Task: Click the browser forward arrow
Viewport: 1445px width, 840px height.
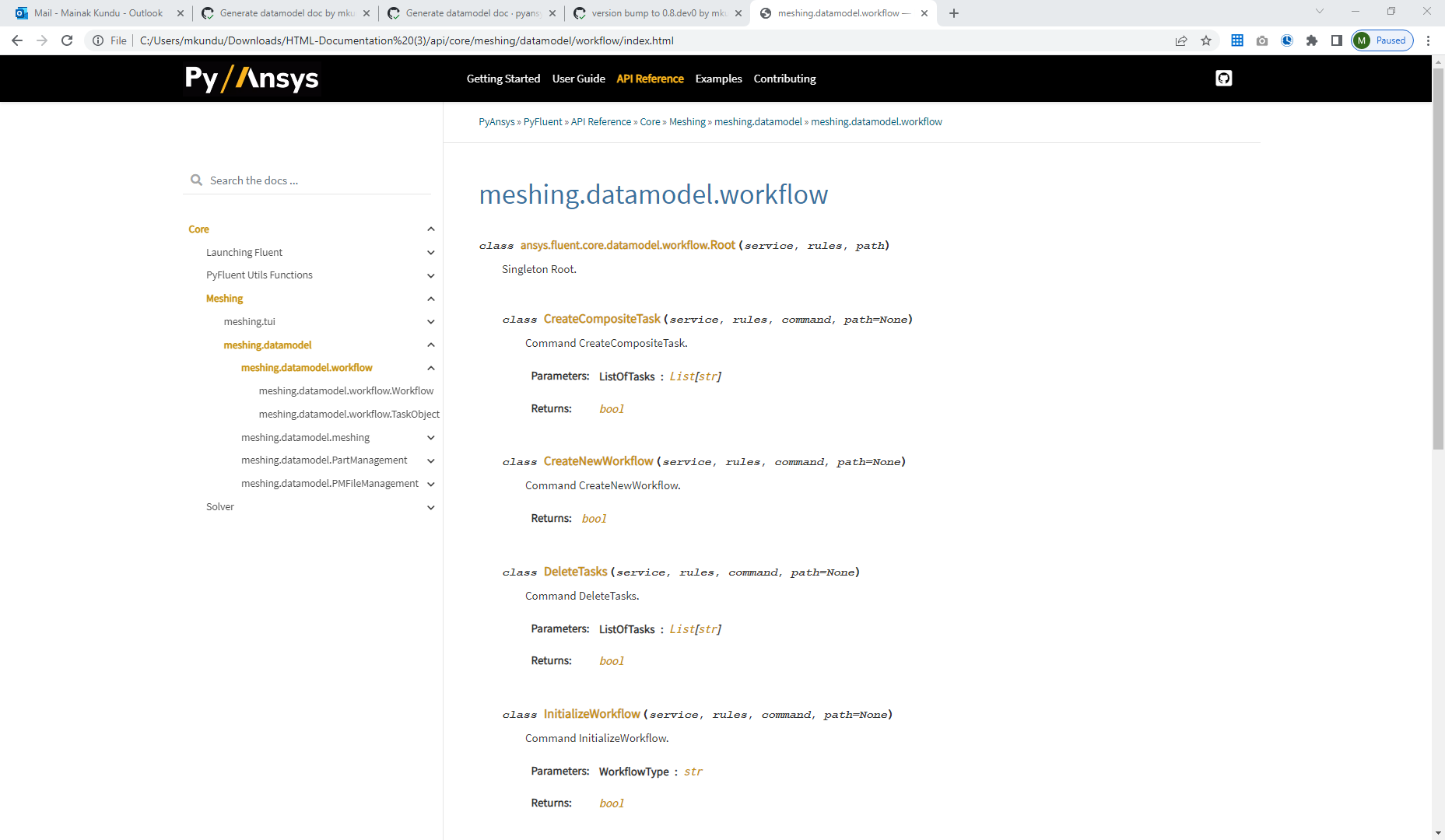Action: click(42, 40)
